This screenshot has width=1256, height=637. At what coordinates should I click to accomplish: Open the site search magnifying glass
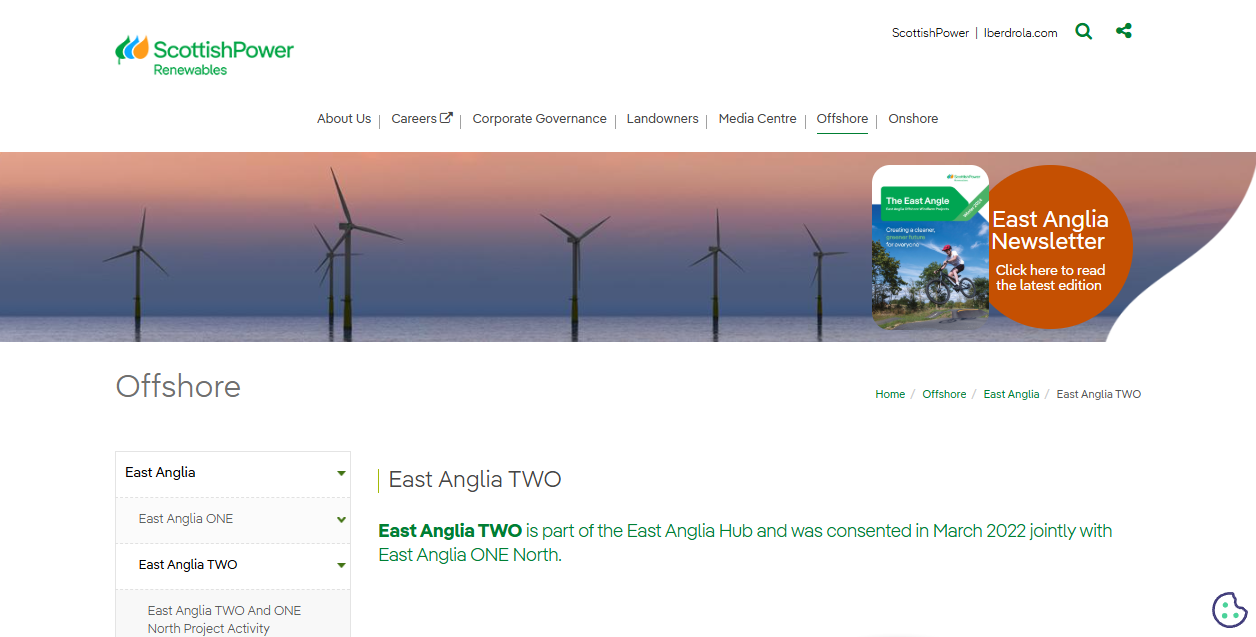pos(1083,31)
